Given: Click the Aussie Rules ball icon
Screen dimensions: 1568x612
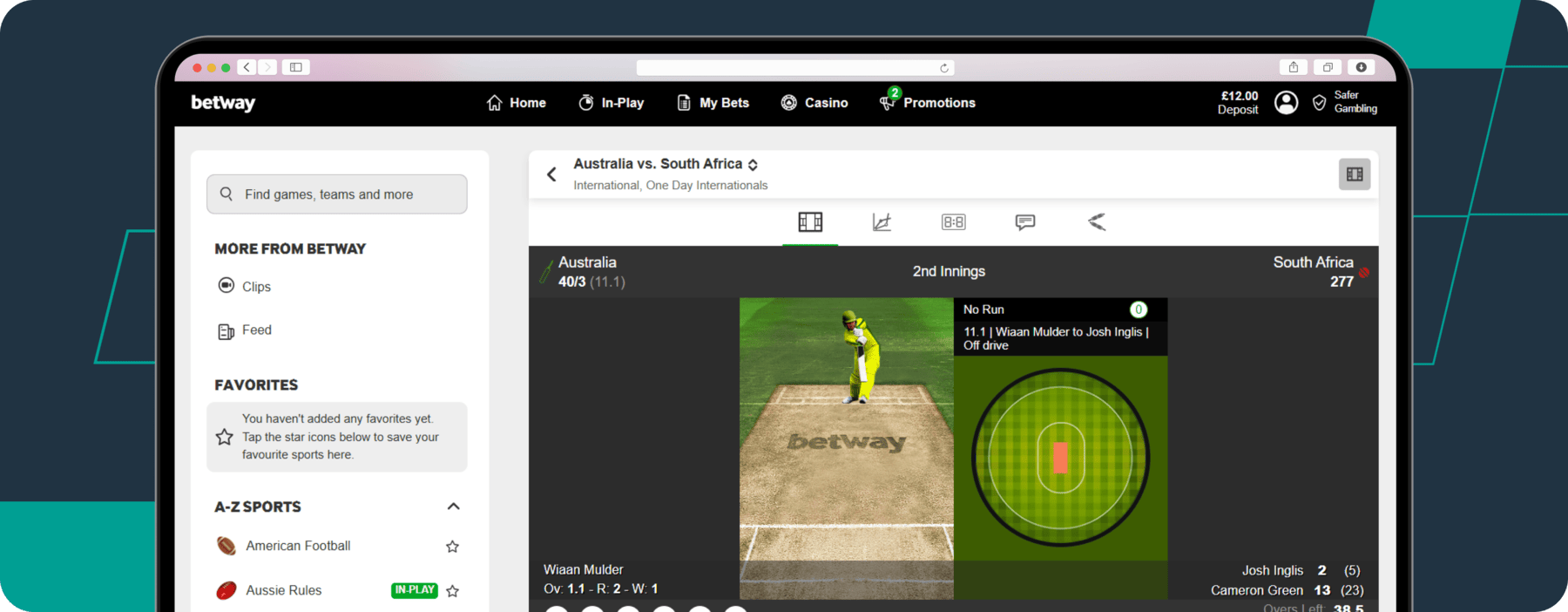Looking at the screenshot, I should click(226, 590).
